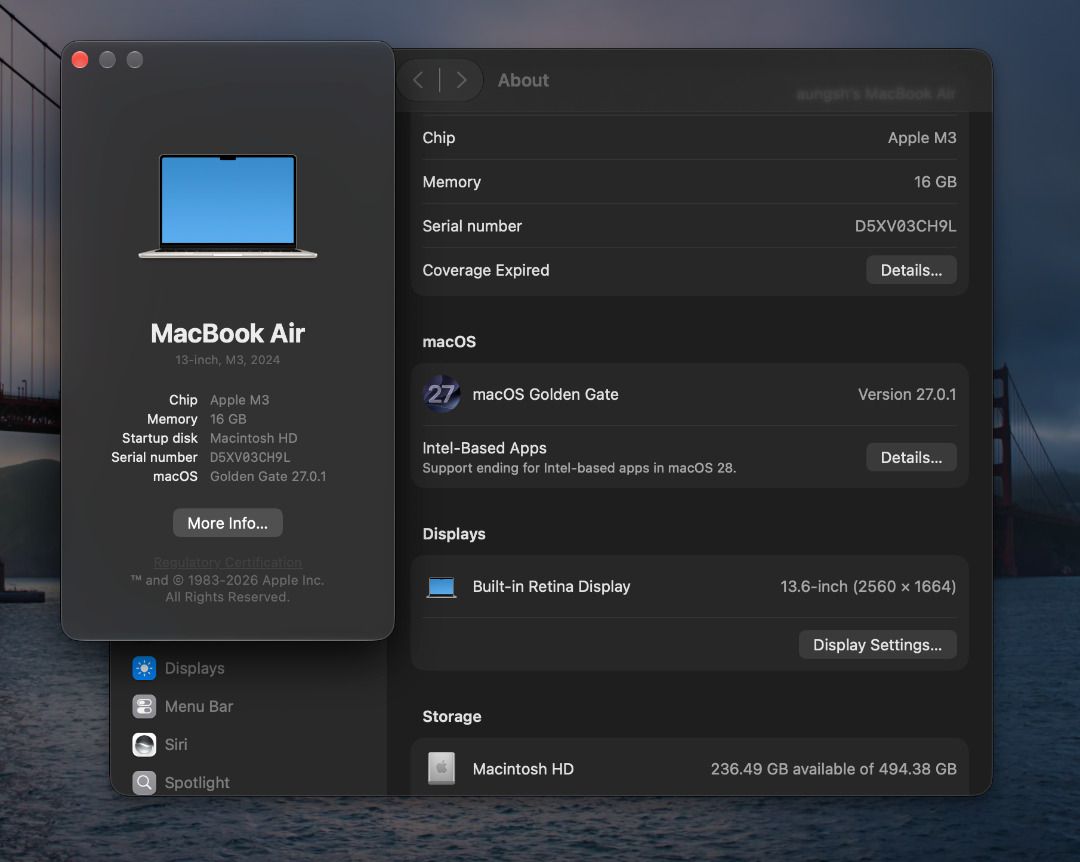The height and width of the screenshot is (862, 1080).
Task: Click the MacBook Air illustration
Action: pos(228,206)
